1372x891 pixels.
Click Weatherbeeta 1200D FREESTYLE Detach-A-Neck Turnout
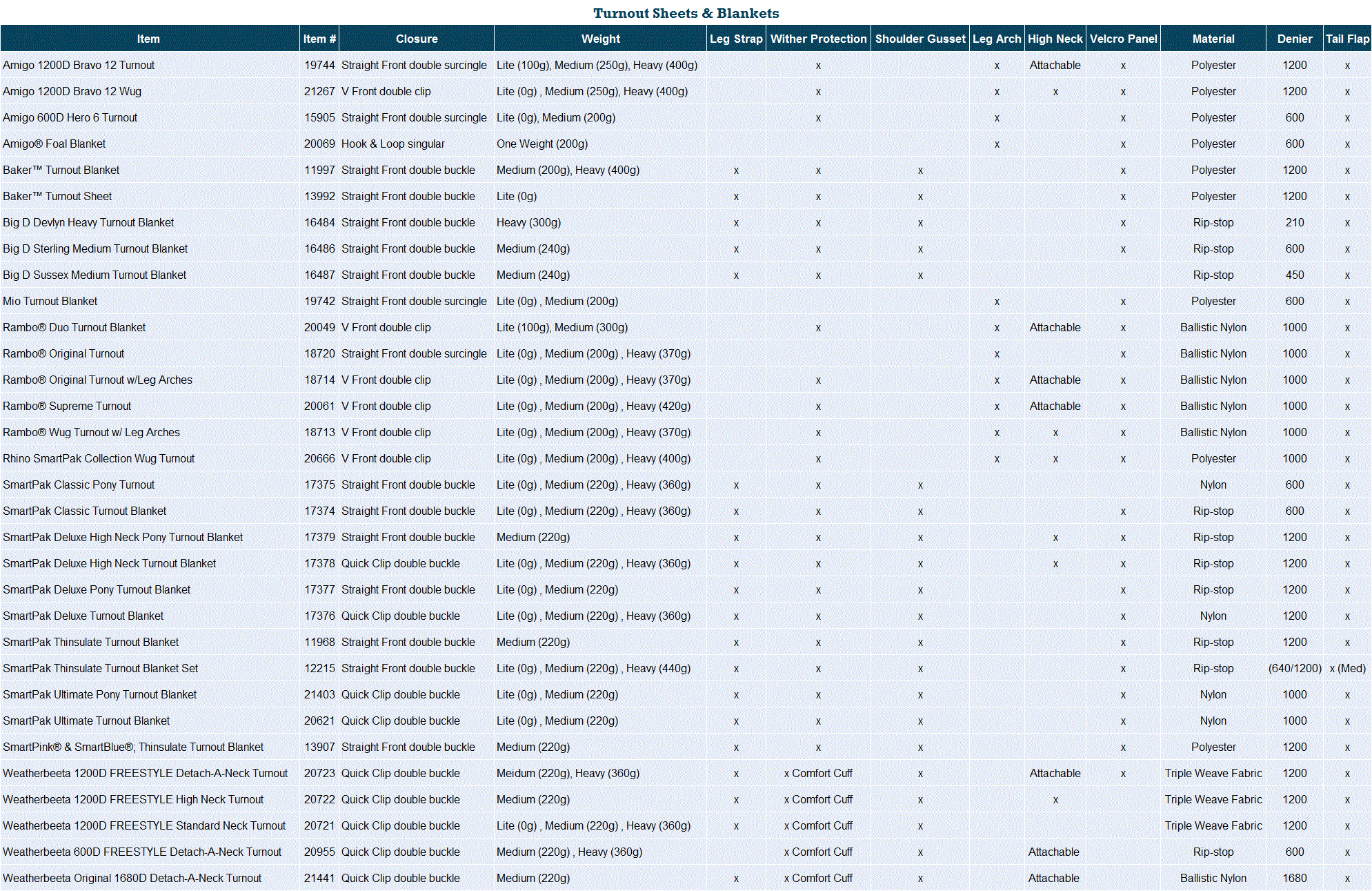145,773
